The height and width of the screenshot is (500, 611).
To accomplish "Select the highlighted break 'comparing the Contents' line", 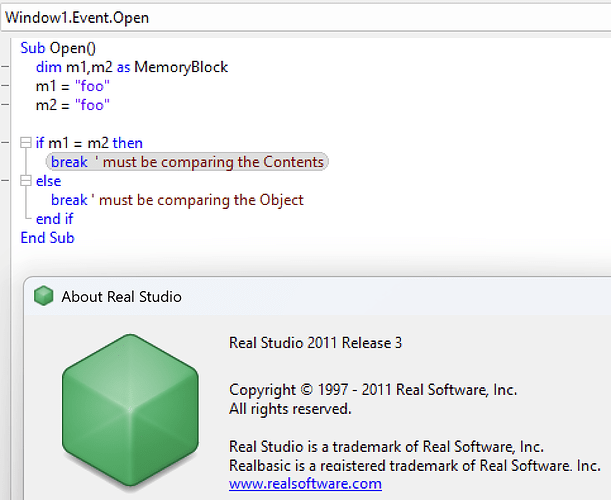I will point(187,162).
